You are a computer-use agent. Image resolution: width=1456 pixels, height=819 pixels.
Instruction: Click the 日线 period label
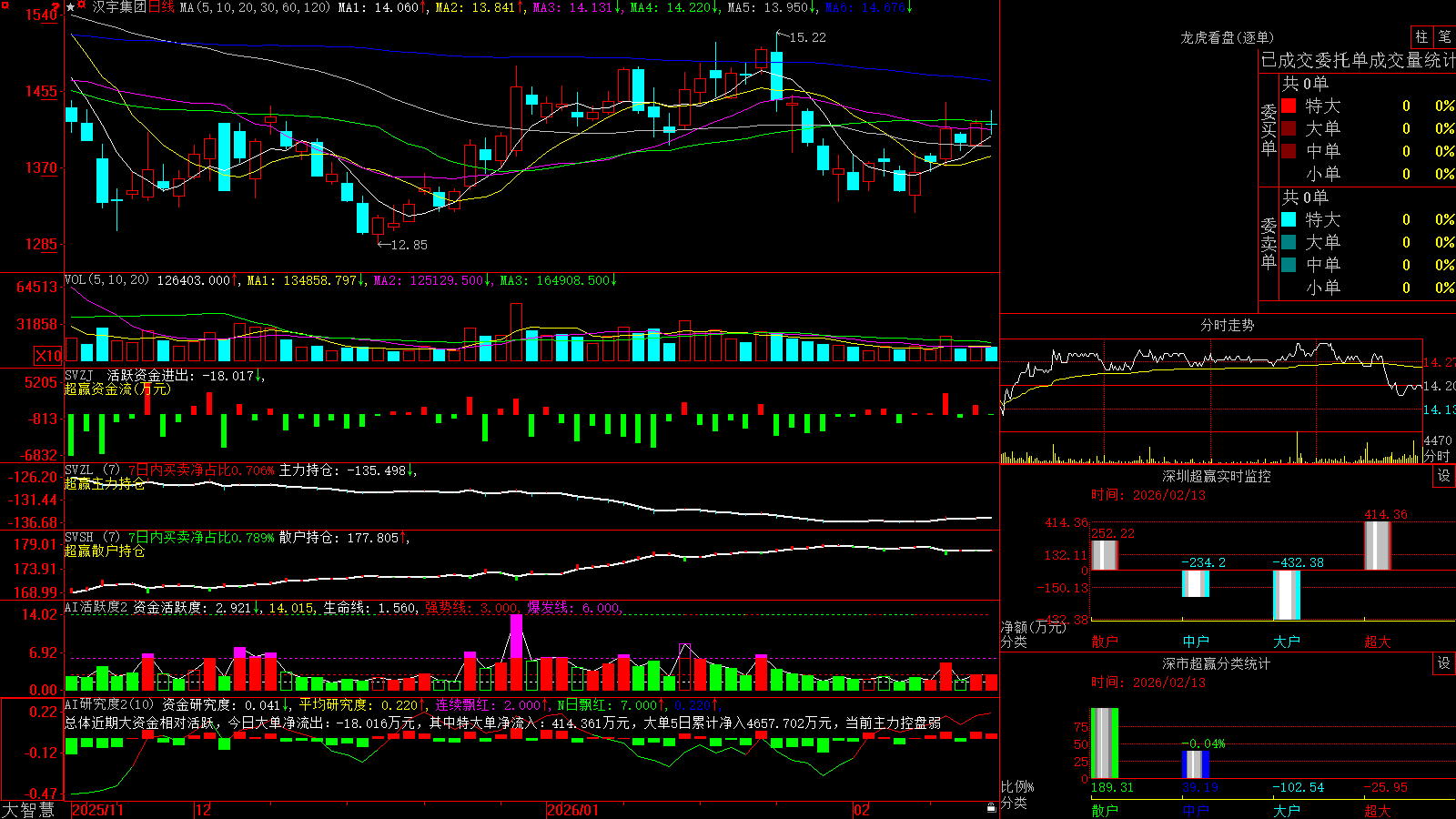point(161,7)
